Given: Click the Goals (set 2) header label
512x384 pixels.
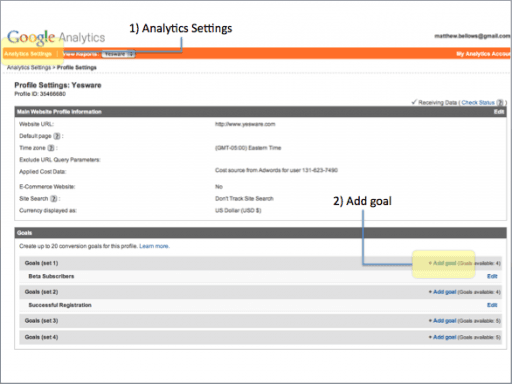Looking at the screenshot, I should pyautogui.click(x=41, y=292).
